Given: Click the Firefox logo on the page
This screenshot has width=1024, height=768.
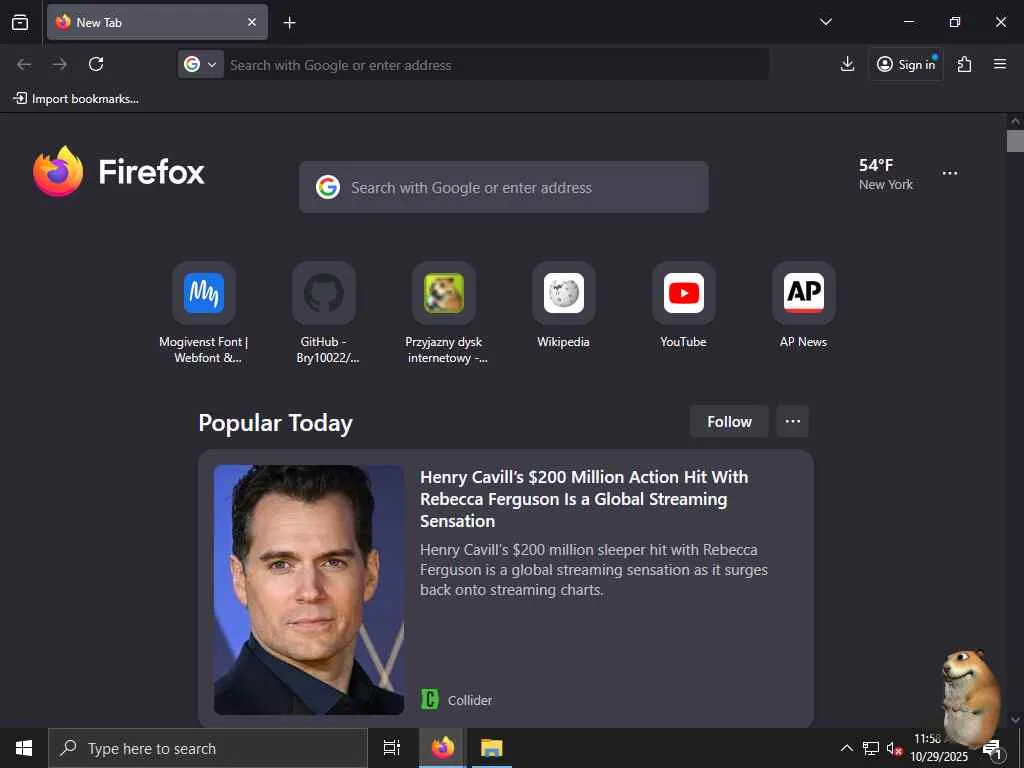Looking at the screenshot, I should point(119,172).
